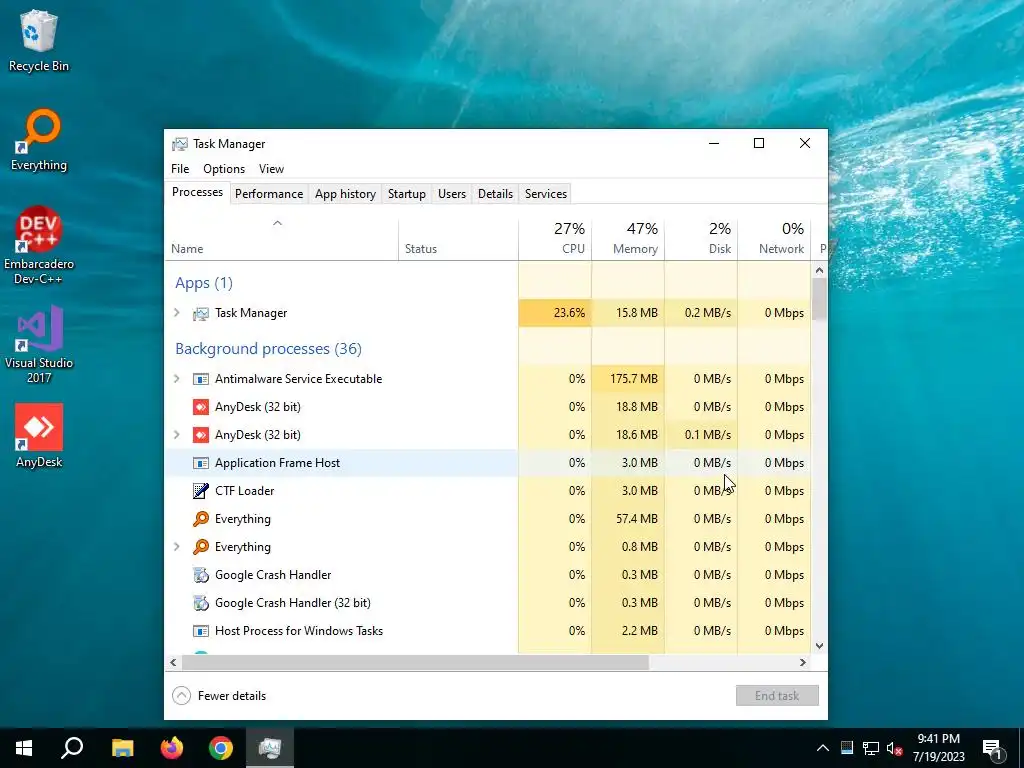
Task: Click the Application Frame Host icon
Action: pos(200,464)
